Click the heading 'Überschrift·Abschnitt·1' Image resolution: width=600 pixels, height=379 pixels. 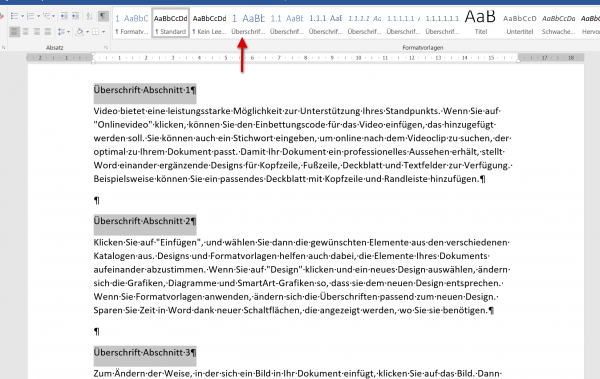[x=145, y=90]
